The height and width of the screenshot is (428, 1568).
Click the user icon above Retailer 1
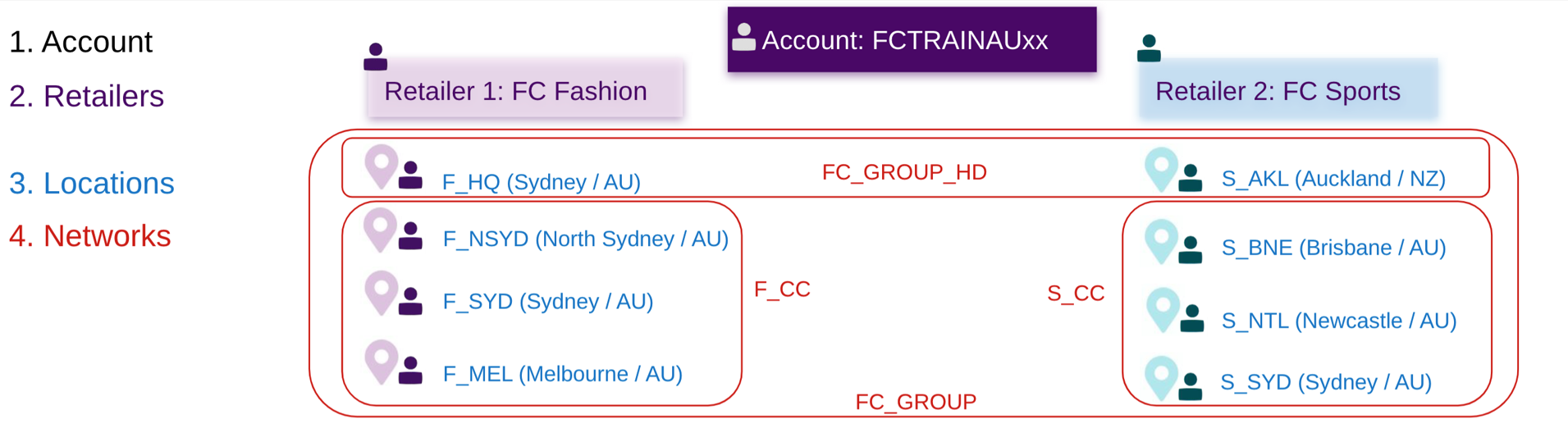[375, 57]
